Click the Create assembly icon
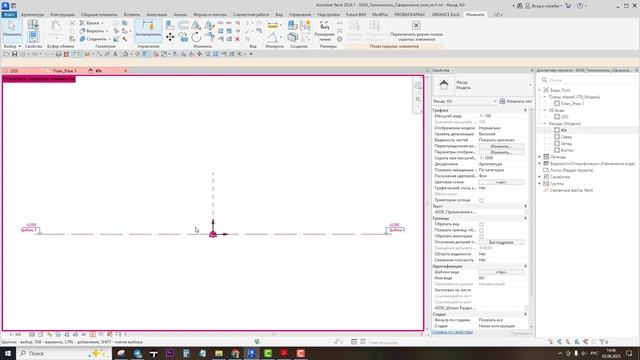Viewport: 640px width, 360px height. 293,25
